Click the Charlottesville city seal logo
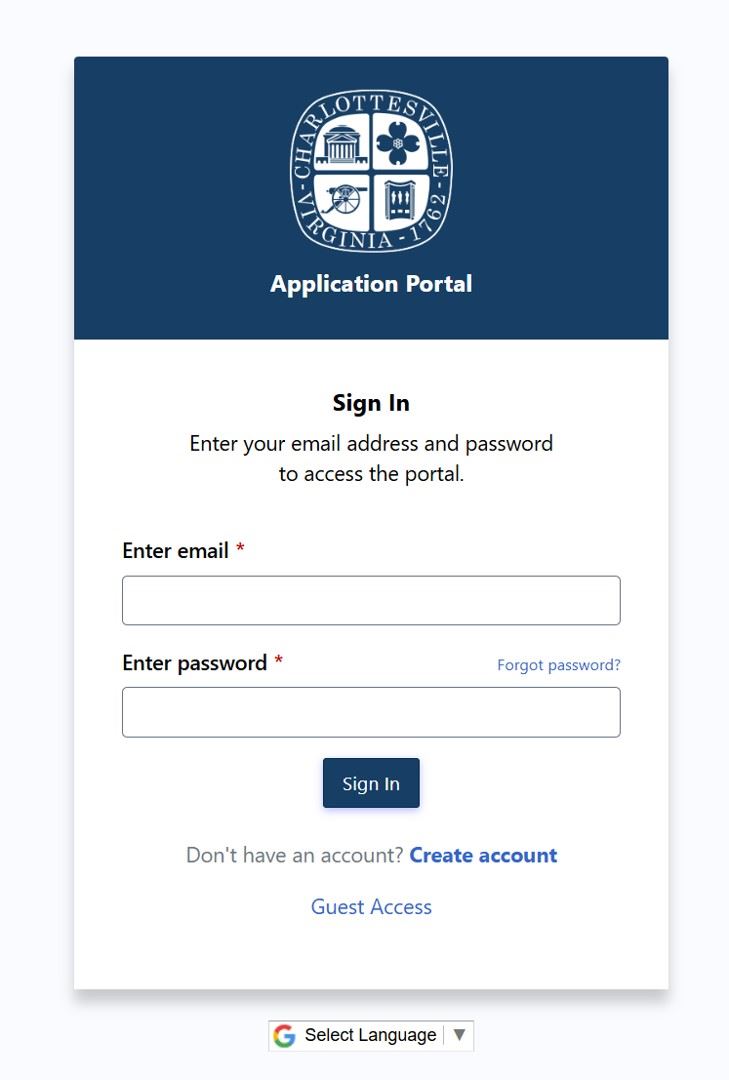Viewport: 729px width, 1080px height. (371, 171)
